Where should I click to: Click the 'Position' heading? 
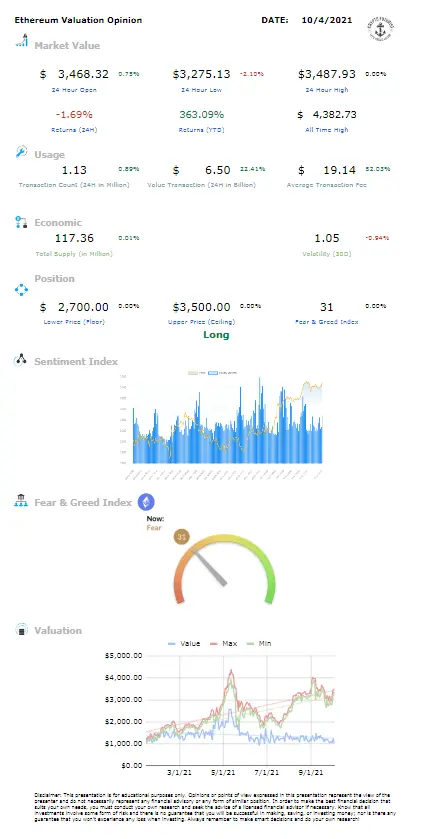coord(54,279)
